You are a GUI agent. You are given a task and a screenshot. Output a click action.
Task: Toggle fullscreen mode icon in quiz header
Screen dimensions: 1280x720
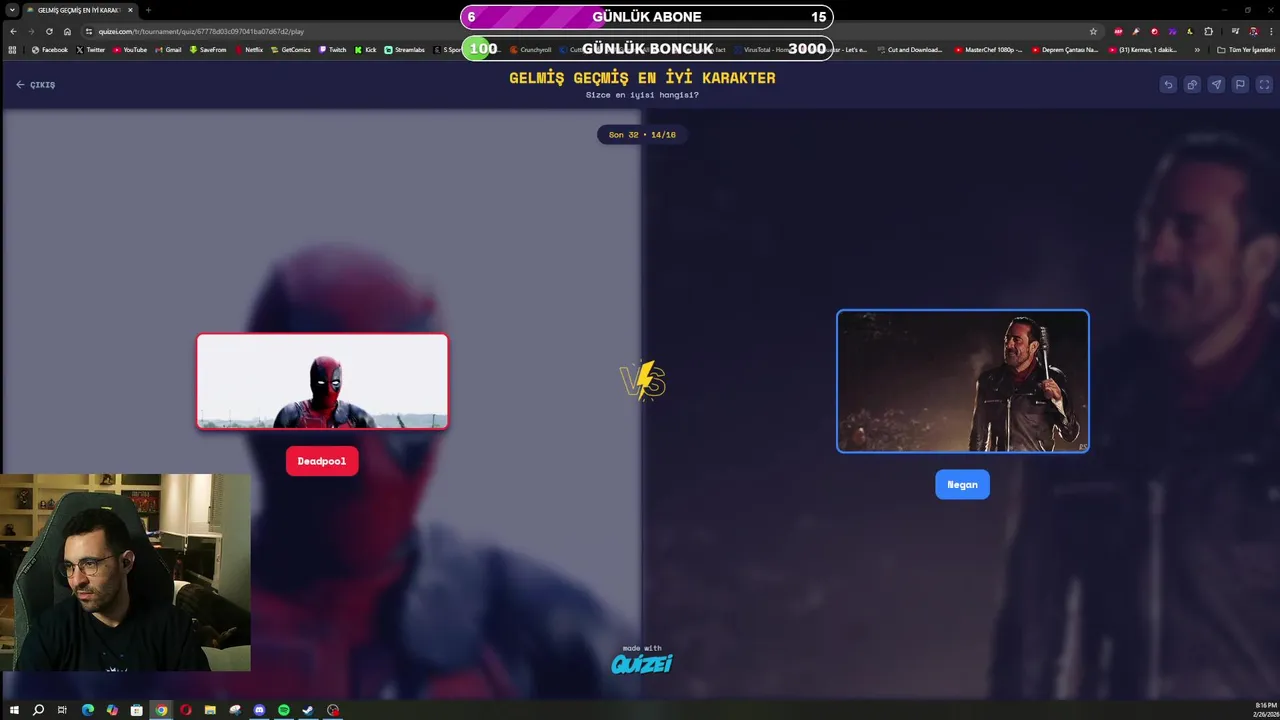[x=1264, y=85]
